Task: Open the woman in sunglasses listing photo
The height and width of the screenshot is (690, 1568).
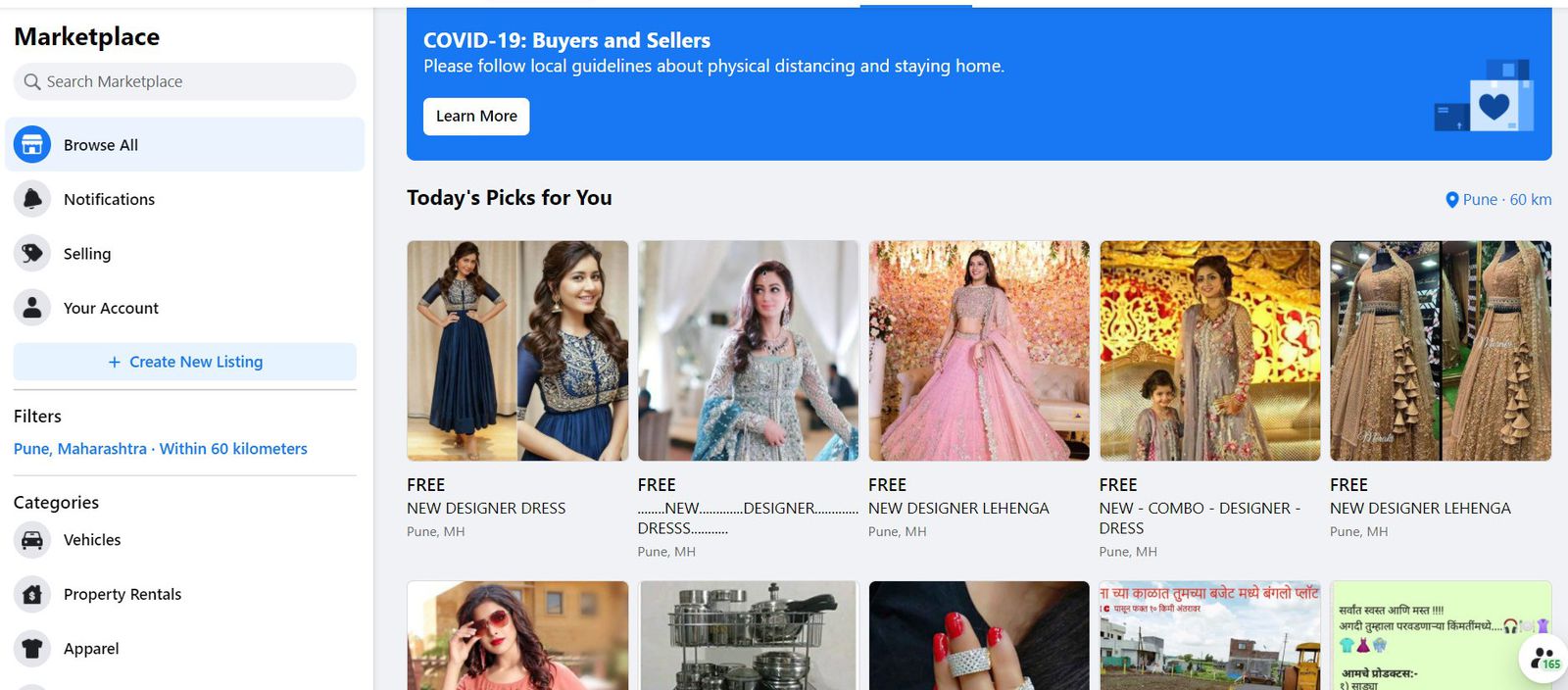Action: (517, 635)
